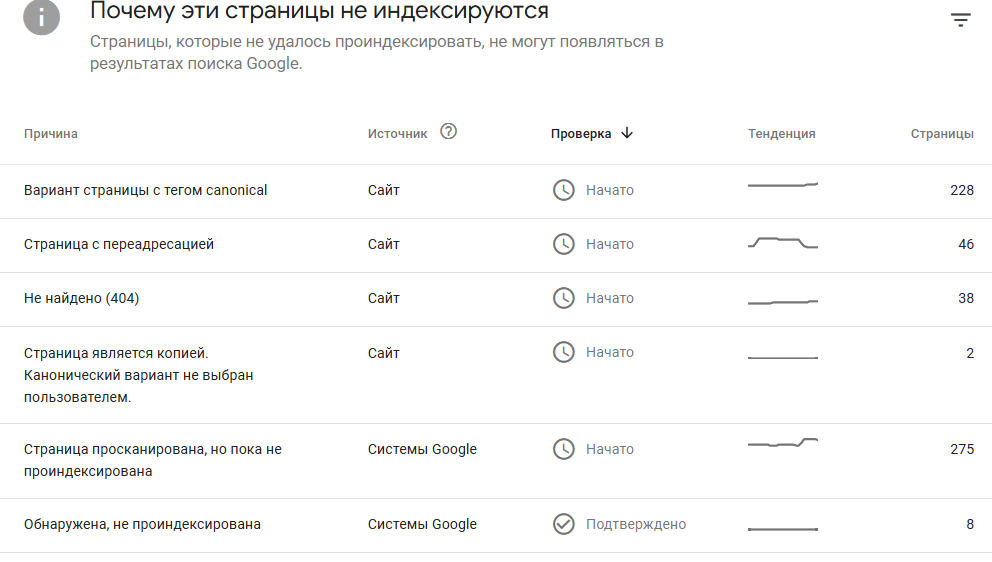Click the help icon next to Источник

coord(449,132)
